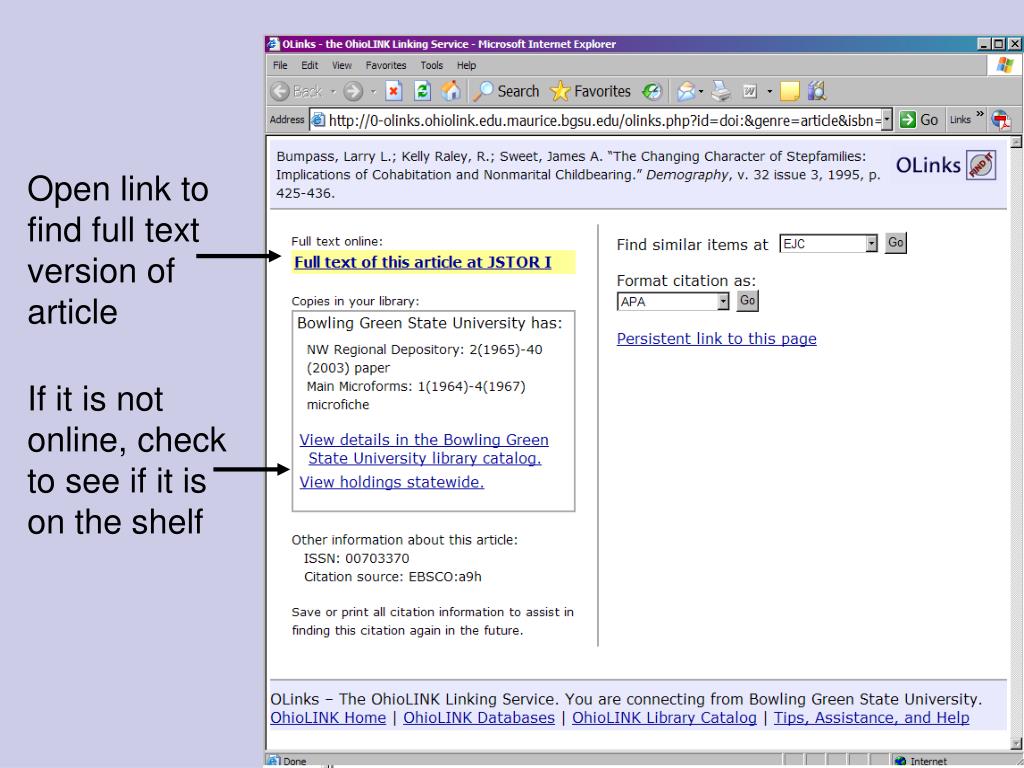Screen dimensions: 1024x768
Task: Click the green Go button beside address bar
Action: (x=918, y=120)
